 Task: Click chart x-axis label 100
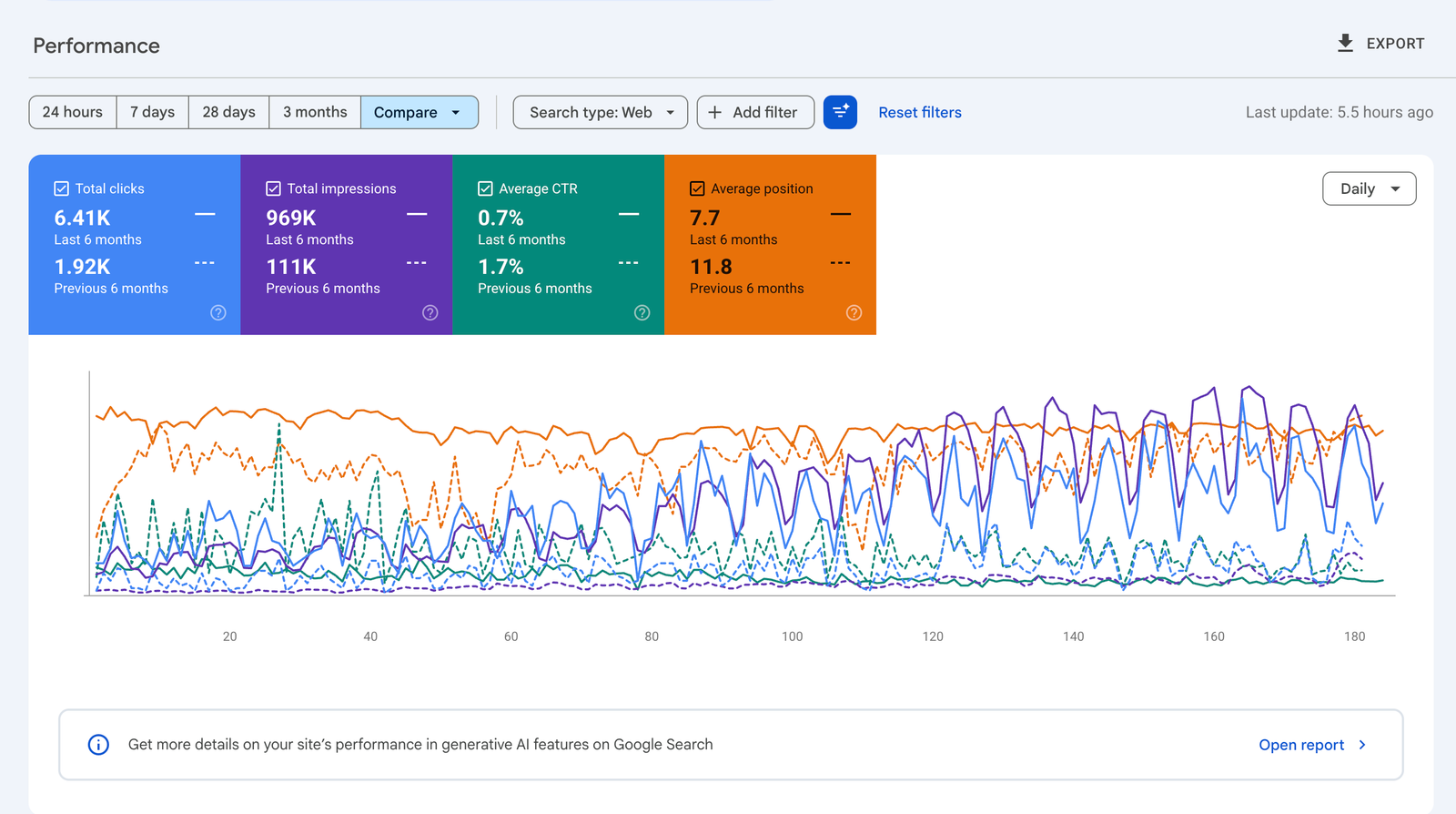click(792, 636)
